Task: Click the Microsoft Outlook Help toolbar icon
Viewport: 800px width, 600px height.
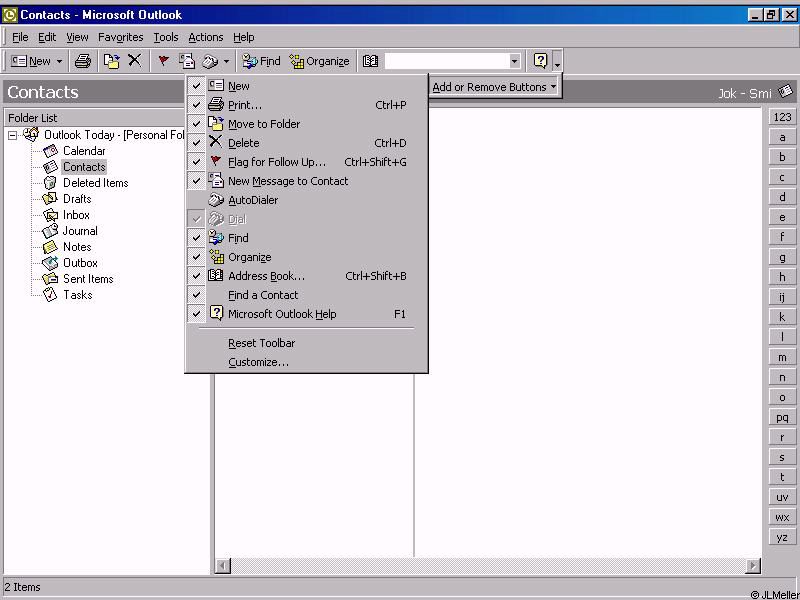Action: (x=540, y=61)
